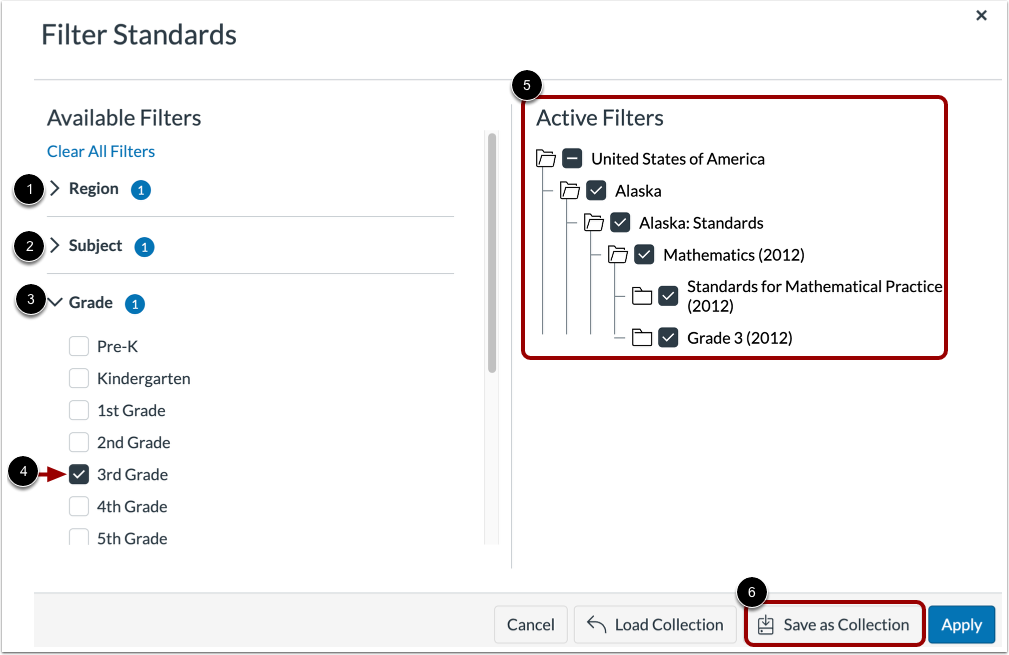Select the Cancel button

point(530,624)
